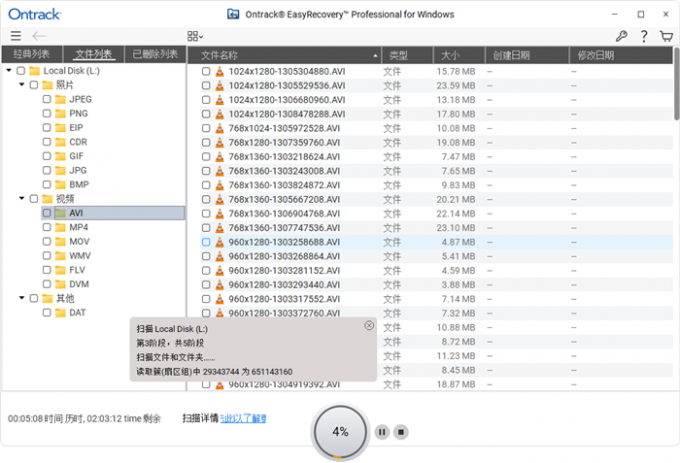
Task: Select the DVM folder icon
Action: point(60,284)
